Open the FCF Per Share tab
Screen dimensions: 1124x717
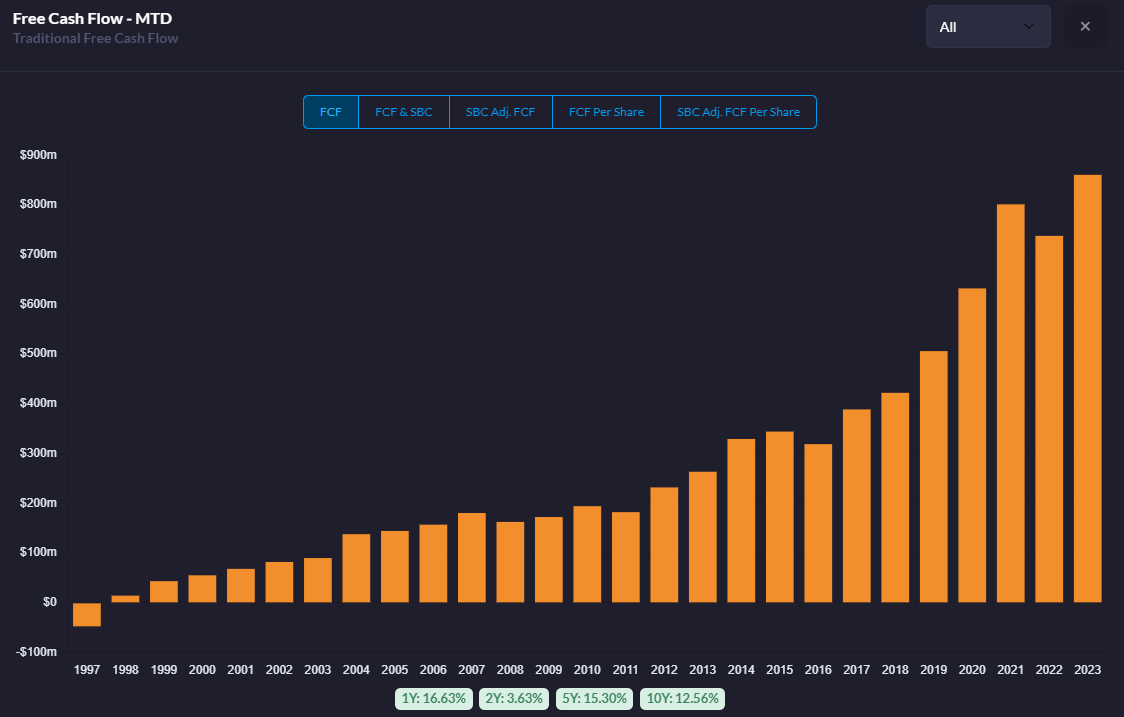[606, 112]
